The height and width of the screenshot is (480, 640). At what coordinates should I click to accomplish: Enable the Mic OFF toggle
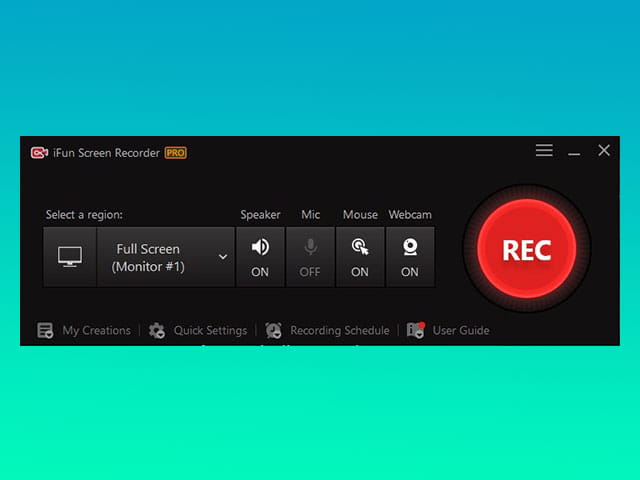310,257
